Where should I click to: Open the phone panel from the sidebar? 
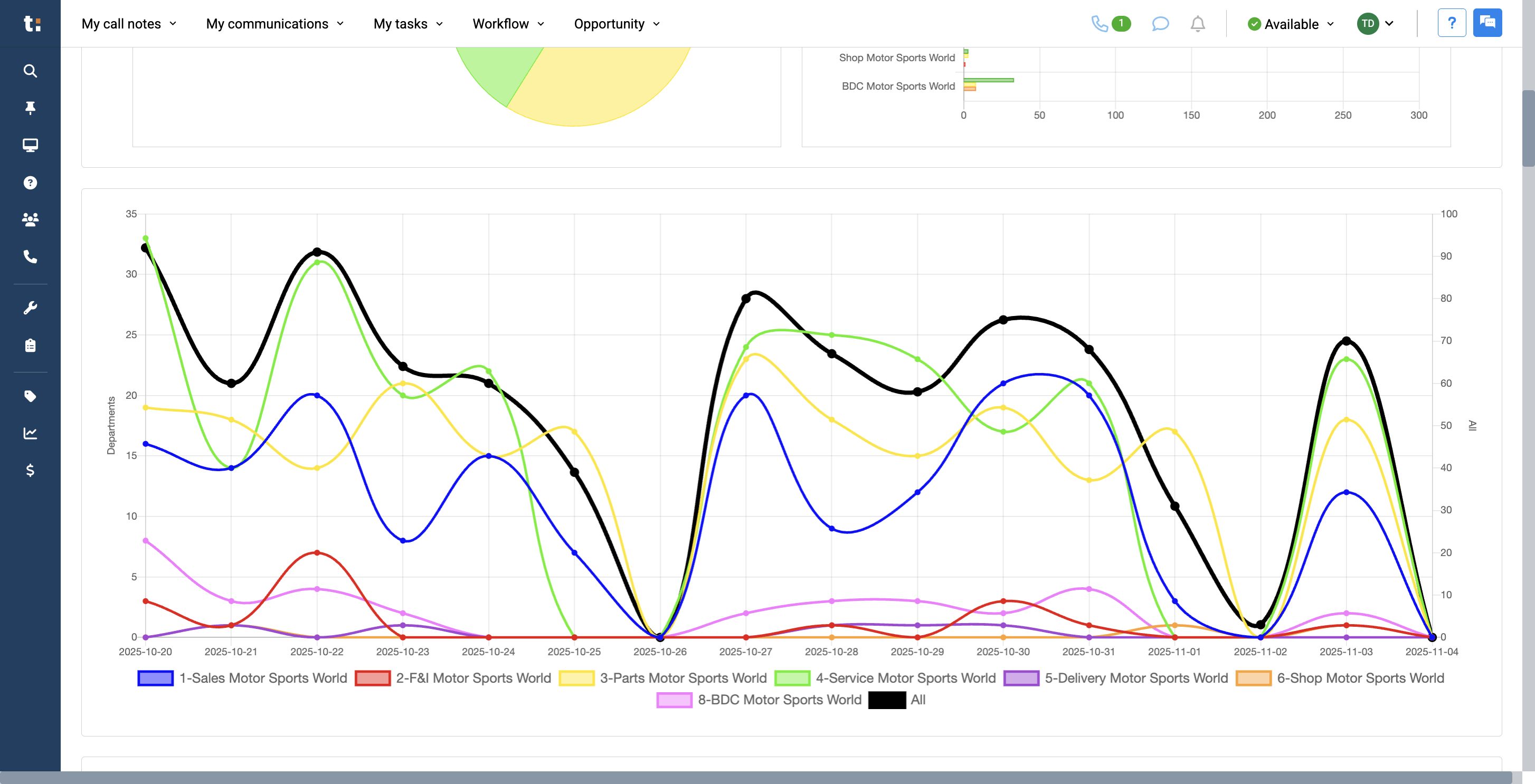click(30, 257)
